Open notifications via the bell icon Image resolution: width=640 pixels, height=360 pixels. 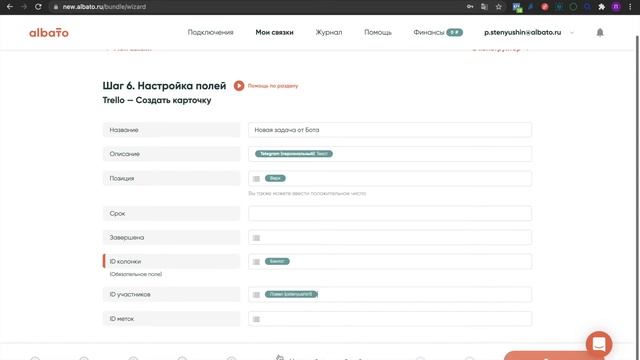pyautogui.click(x=600, y=32)
